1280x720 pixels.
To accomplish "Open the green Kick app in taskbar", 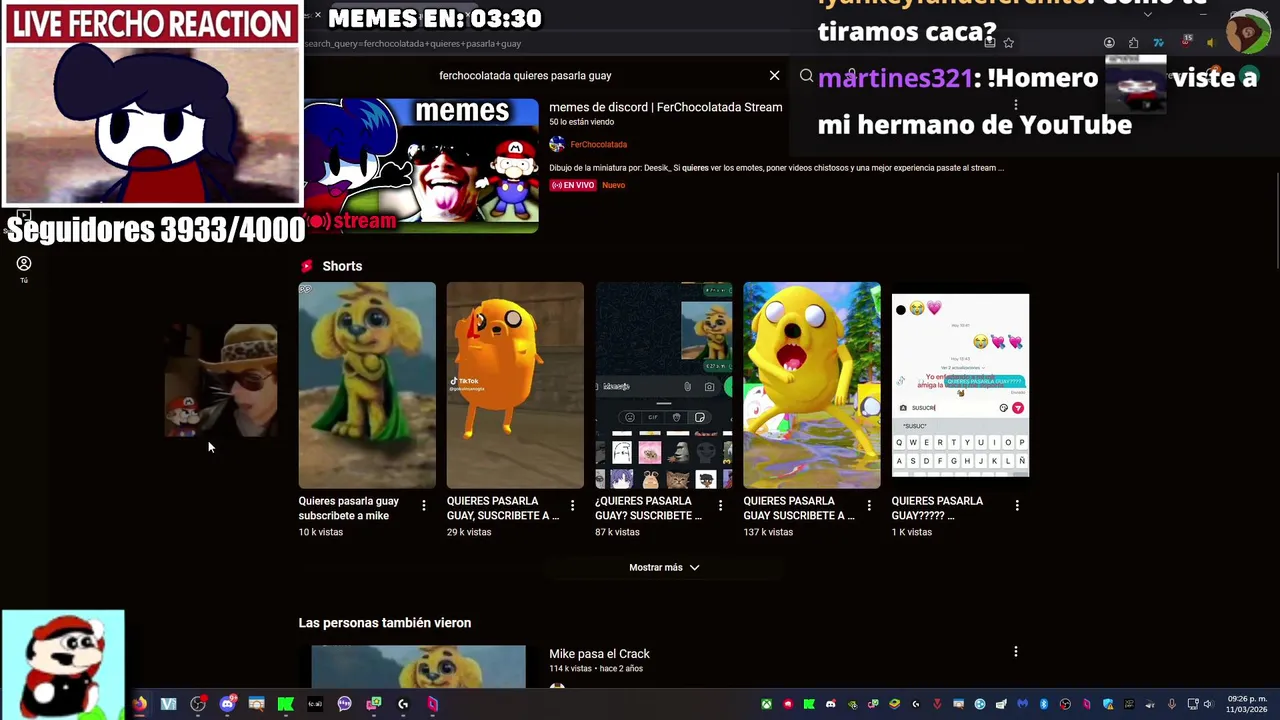I will coord(286,704).
